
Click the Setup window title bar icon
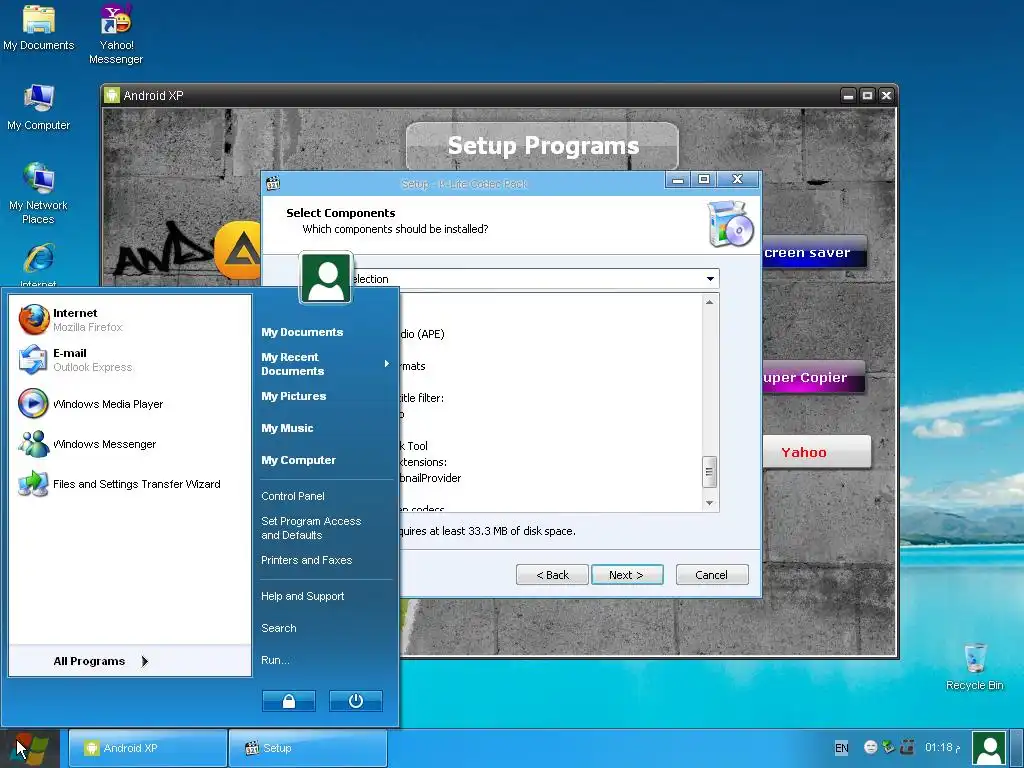click(x=274, y=184)
